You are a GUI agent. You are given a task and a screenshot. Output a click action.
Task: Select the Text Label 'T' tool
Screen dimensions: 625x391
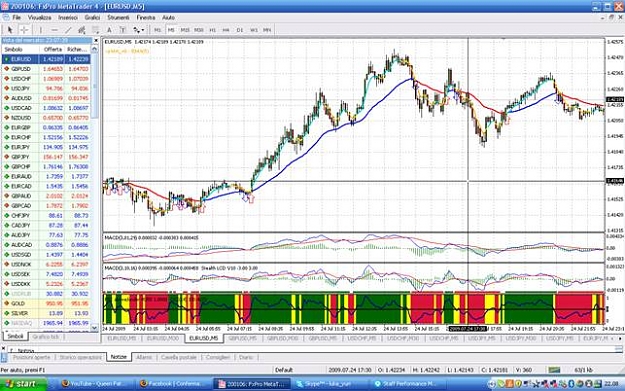123,30
